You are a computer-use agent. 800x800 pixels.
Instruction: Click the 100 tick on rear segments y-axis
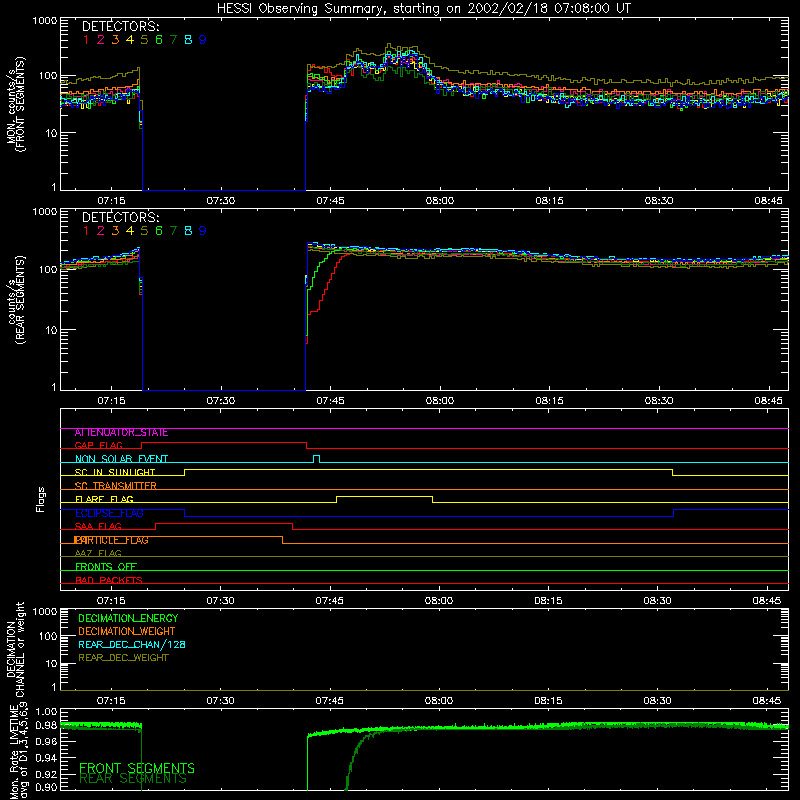(x=48, y=269)
